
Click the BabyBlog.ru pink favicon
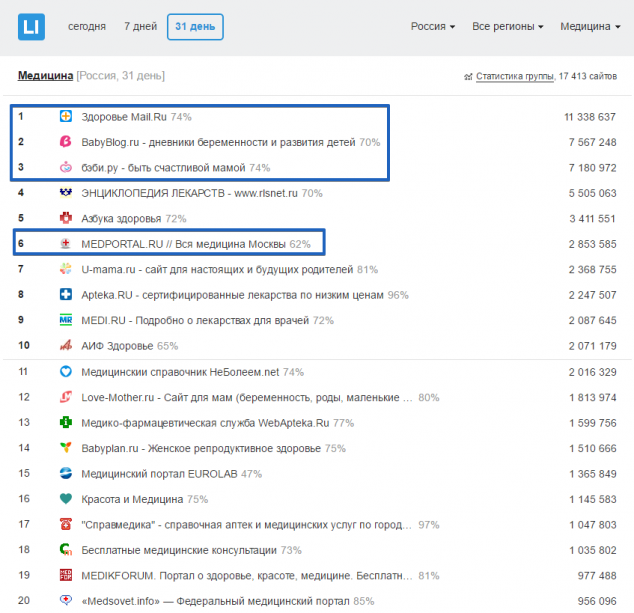66,142
